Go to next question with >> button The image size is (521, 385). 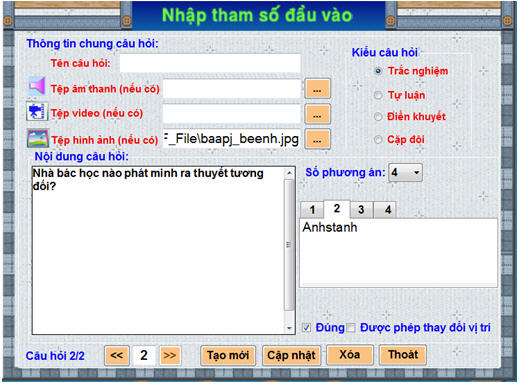[170, 355]
